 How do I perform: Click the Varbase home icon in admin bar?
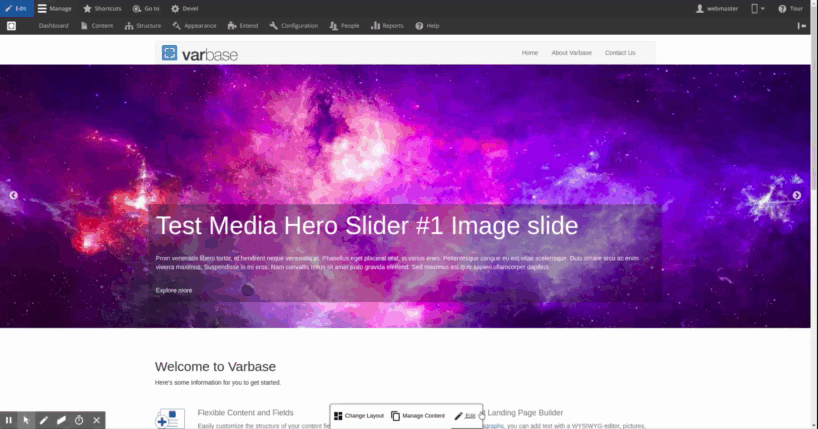pos(11,26)
